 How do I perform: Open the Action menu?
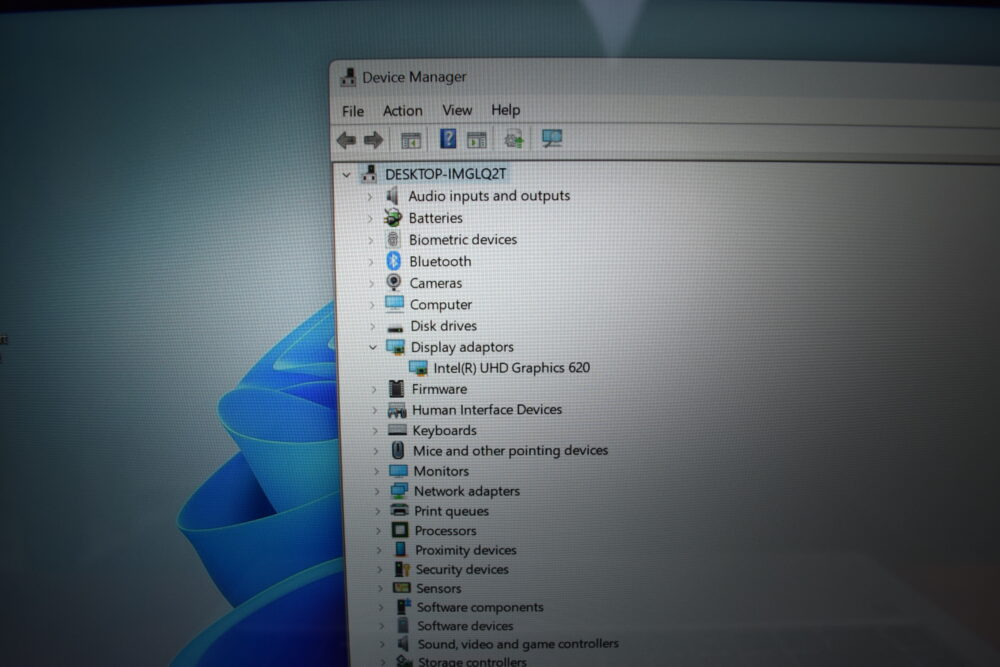coord(402,110)
